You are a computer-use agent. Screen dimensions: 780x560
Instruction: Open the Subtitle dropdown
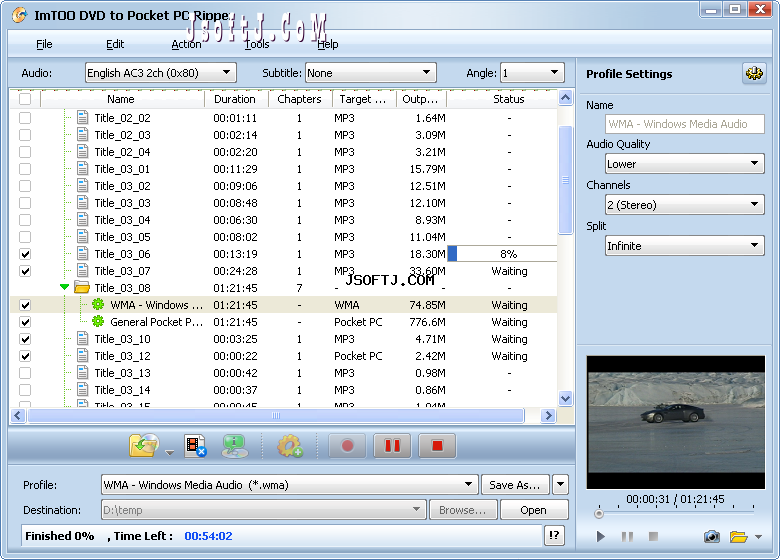[x=371, y=73]
